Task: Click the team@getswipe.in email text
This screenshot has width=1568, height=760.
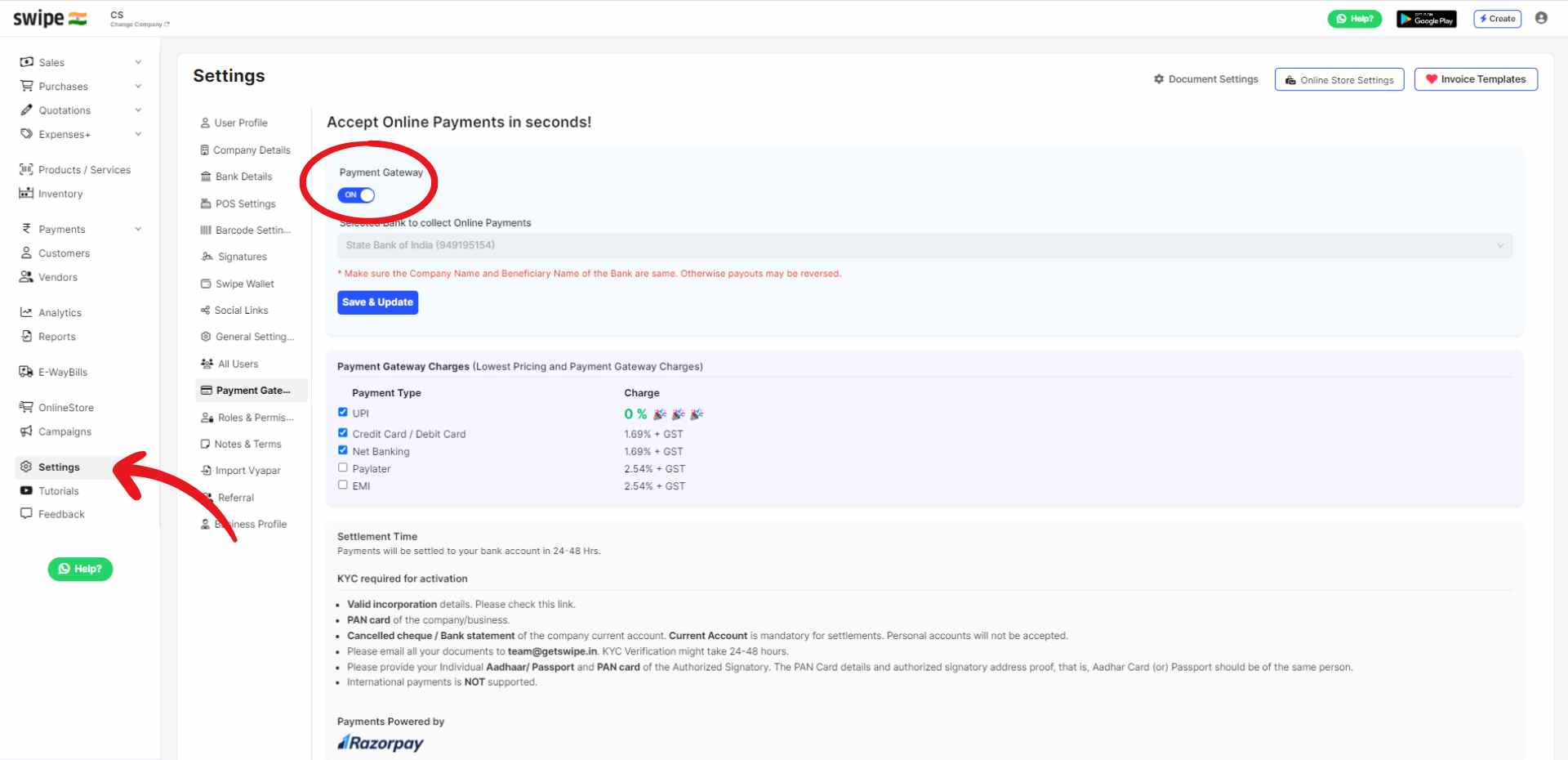Action: pos(553,651)
